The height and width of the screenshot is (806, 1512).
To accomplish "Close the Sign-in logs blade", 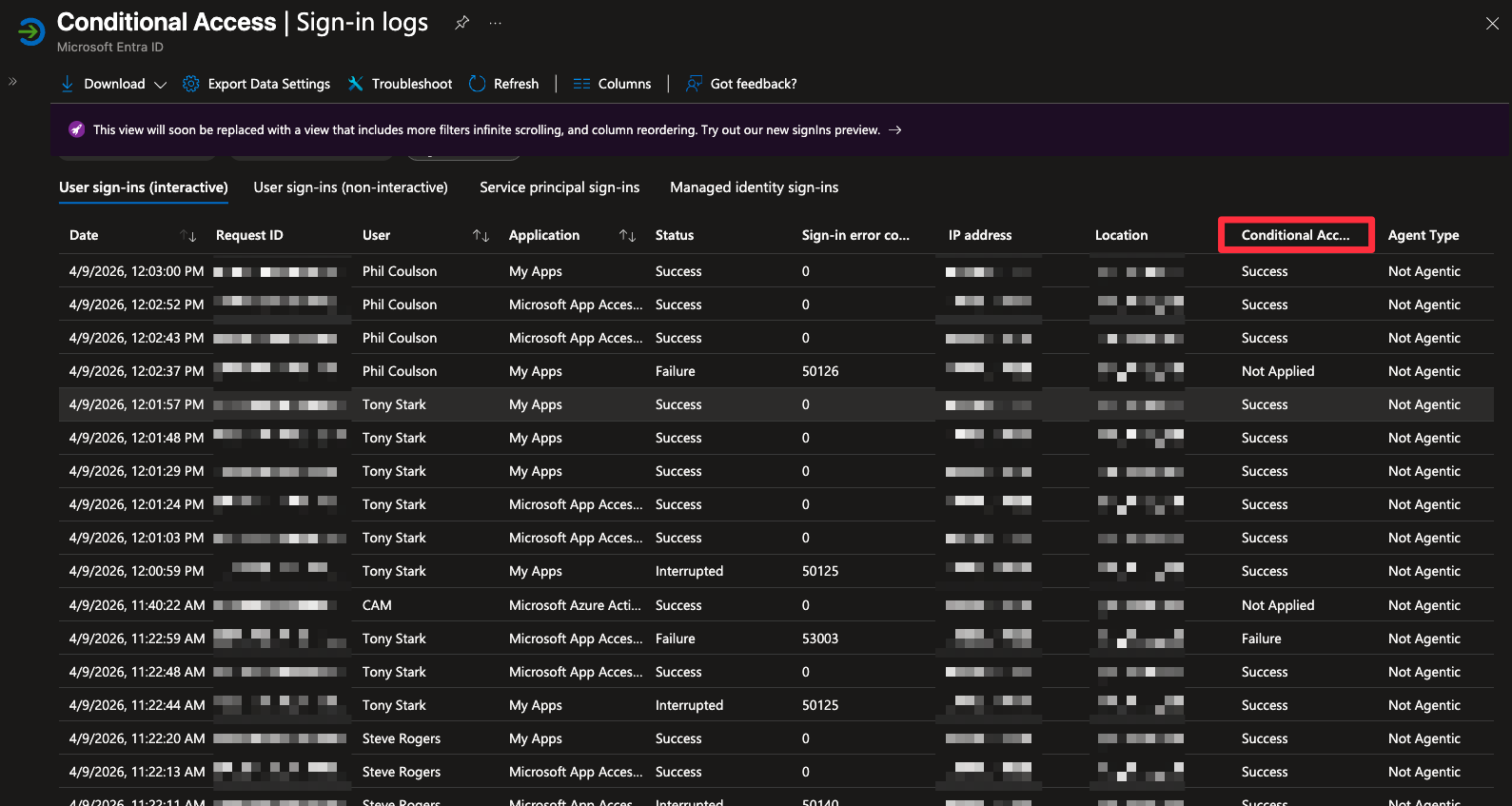I will [x=1492, y=24].
